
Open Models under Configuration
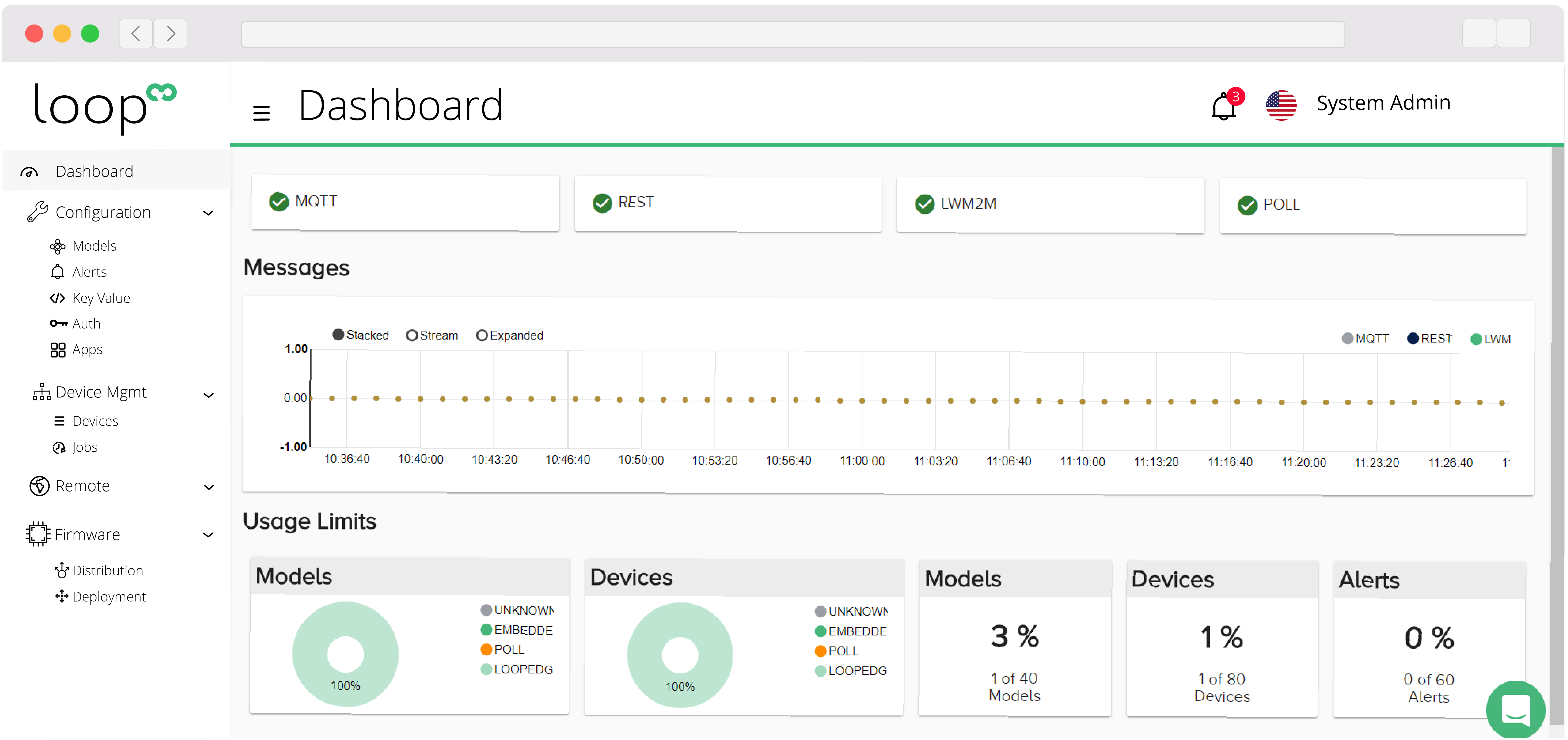pyautogui.click(x=94, y=246)
